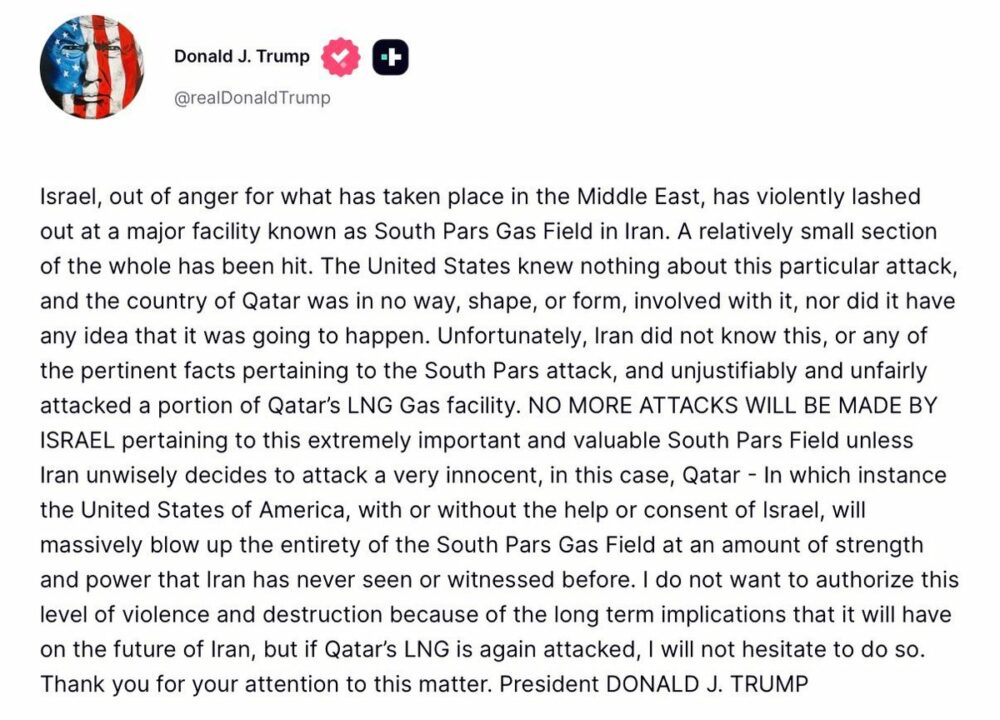The height and width of the screenshot is (720, 1000).
Task: Click the first word "Israel" of the post
Action: pos(64,196)
